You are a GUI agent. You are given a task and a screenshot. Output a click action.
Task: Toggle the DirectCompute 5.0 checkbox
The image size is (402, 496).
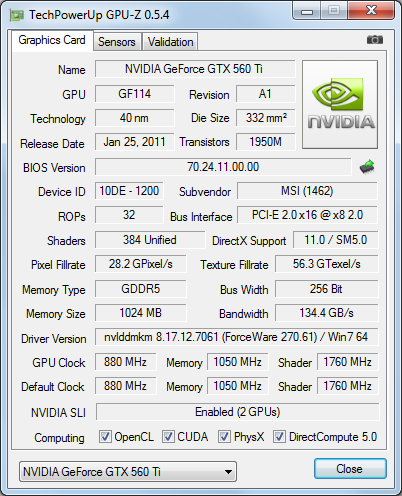click(x=279, y=437)
